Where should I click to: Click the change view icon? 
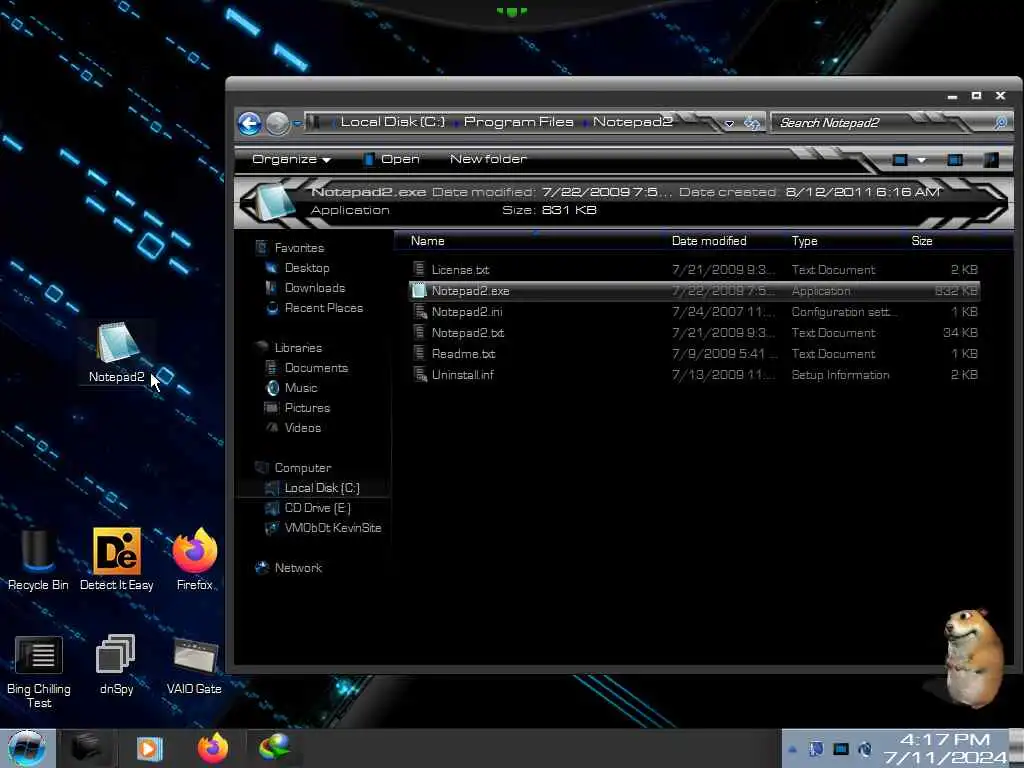coord(900,160)
